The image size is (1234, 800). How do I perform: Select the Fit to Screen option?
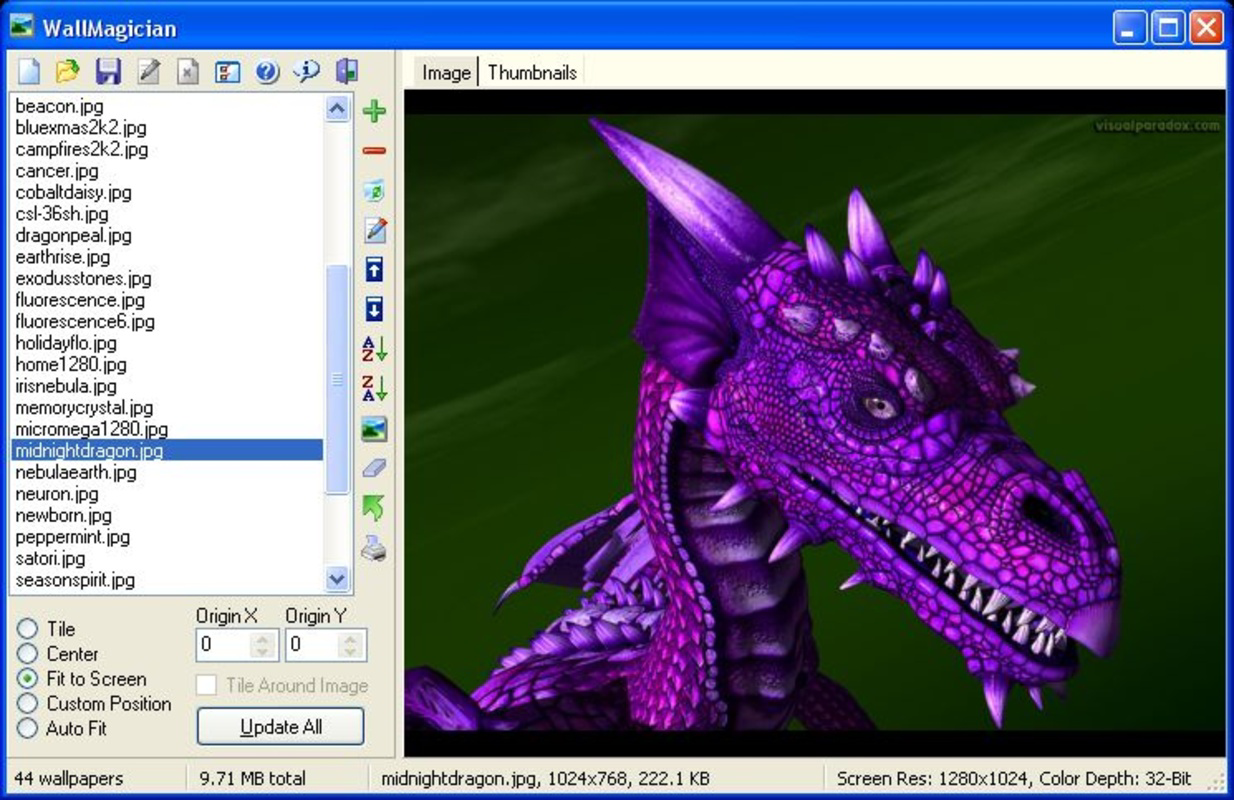[82, 679]
